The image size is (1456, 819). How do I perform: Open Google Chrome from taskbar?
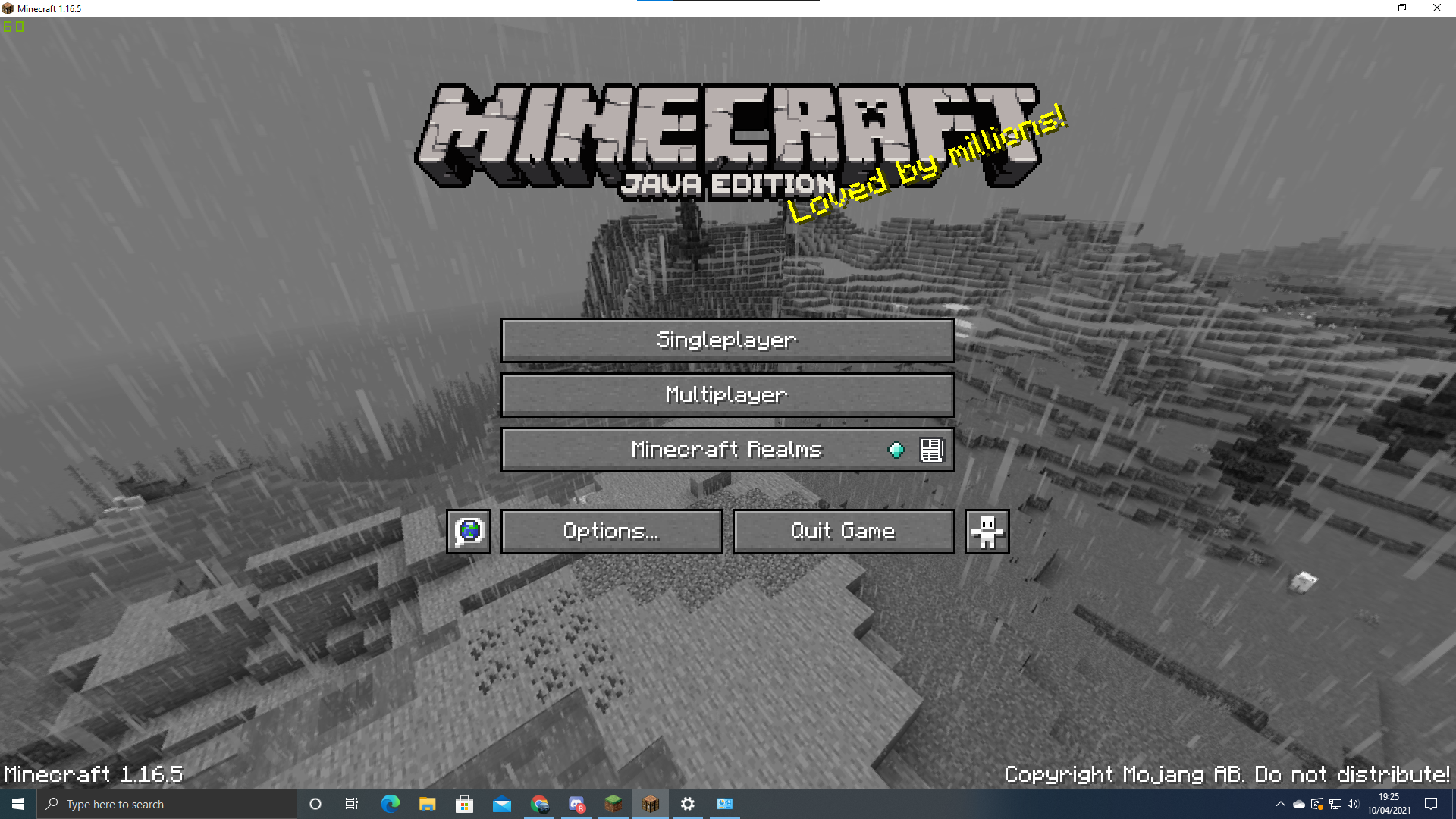[x=539, y=804]
